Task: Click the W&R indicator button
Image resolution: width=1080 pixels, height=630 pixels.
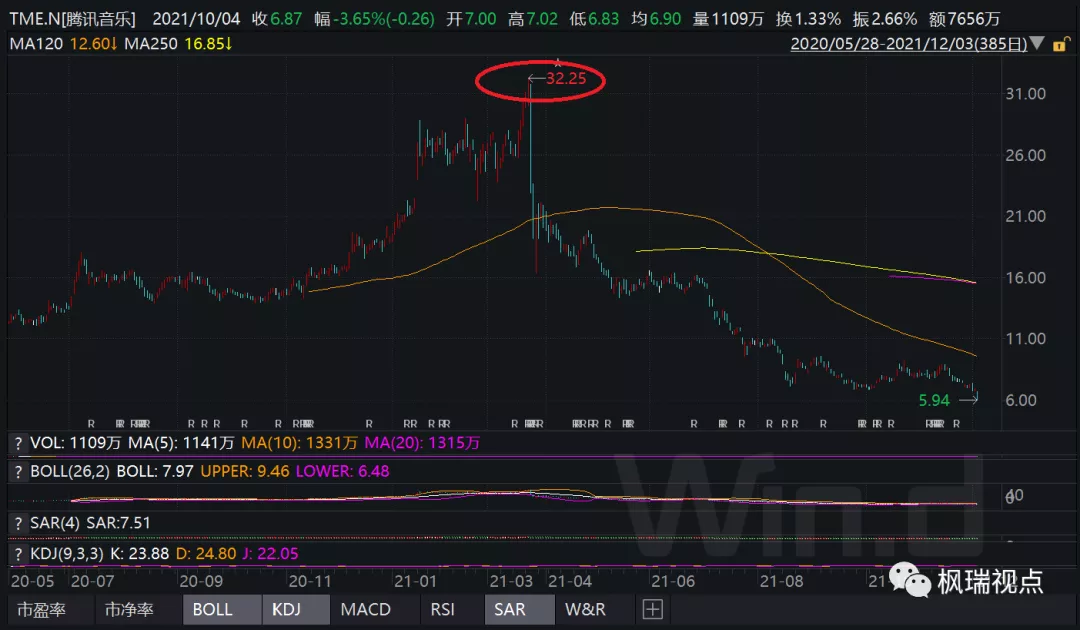Action: (x=586, y=609)
